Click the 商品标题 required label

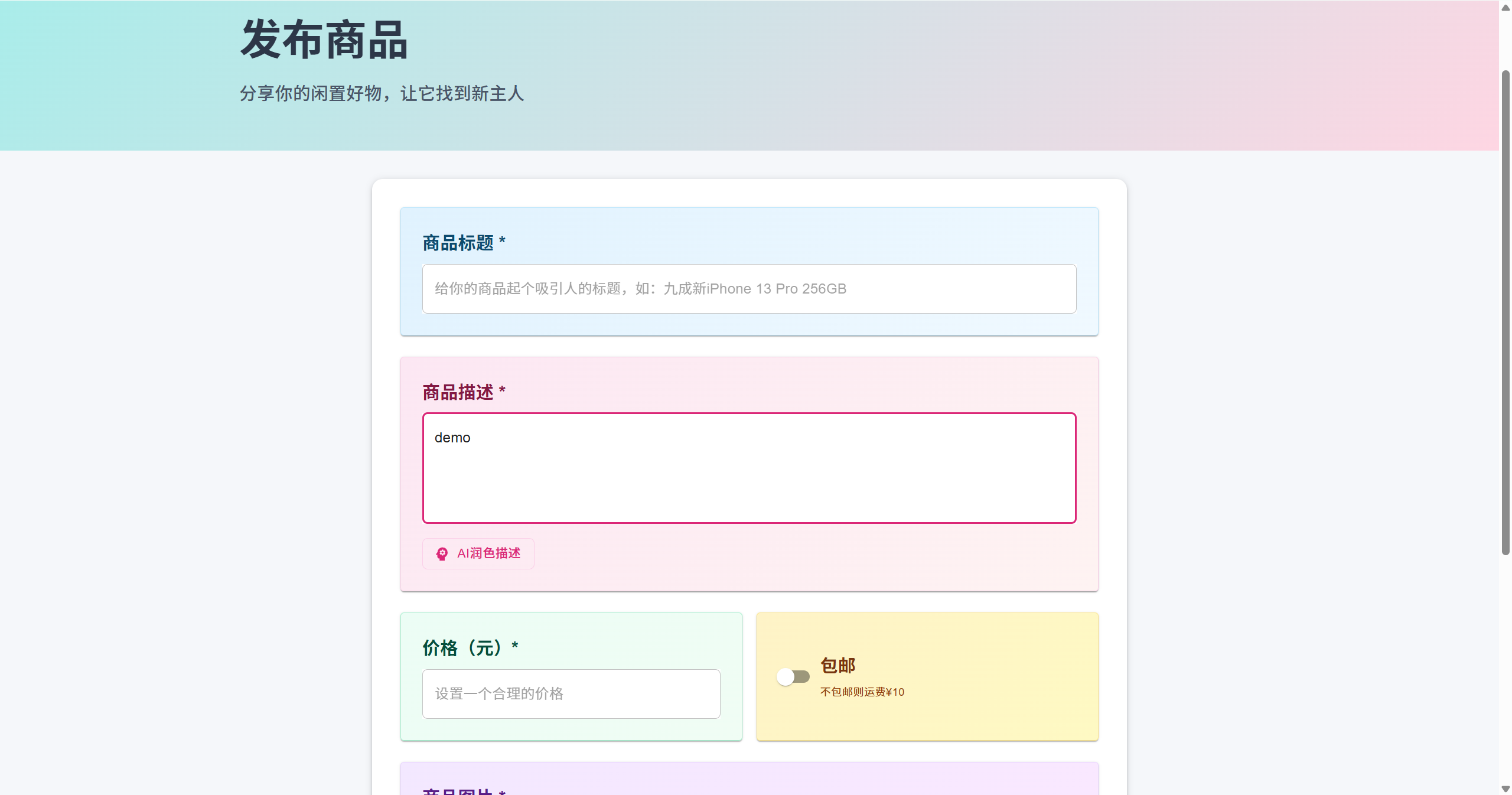point(463,242)
